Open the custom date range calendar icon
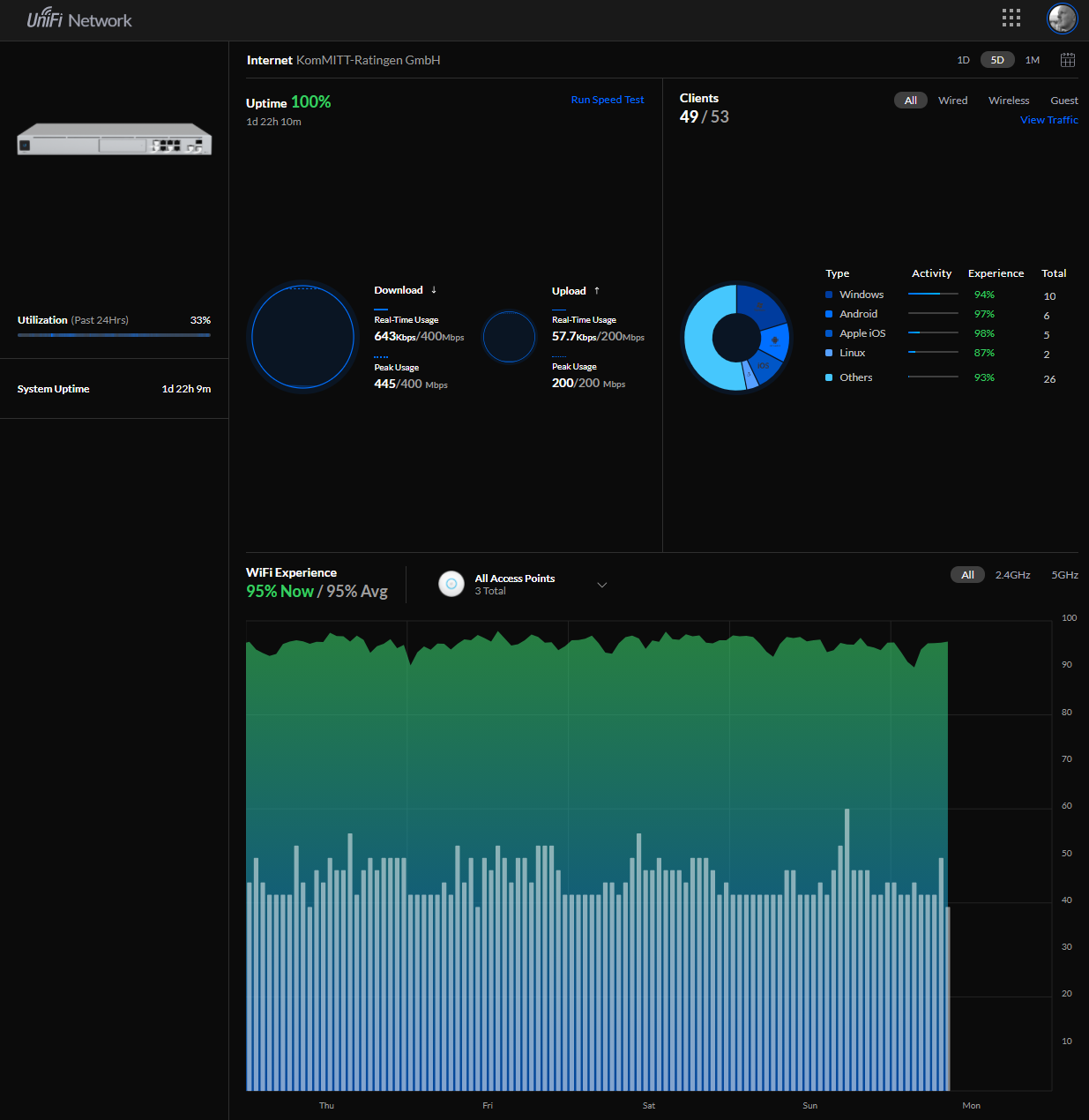1089x1120 pixels. click(x=1068, y=60)
